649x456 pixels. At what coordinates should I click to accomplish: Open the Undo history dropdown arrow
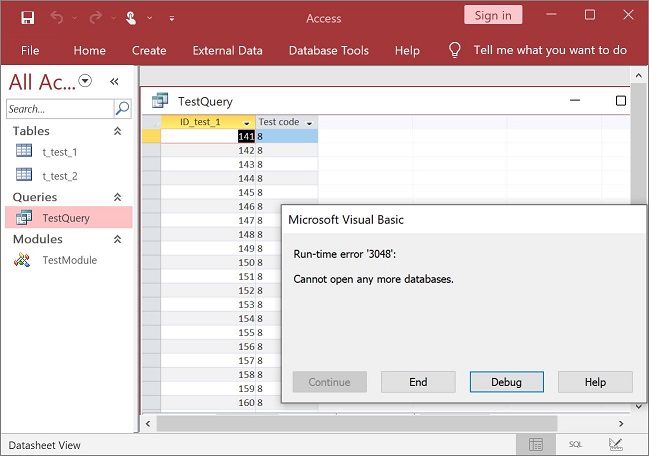point(75,18)
